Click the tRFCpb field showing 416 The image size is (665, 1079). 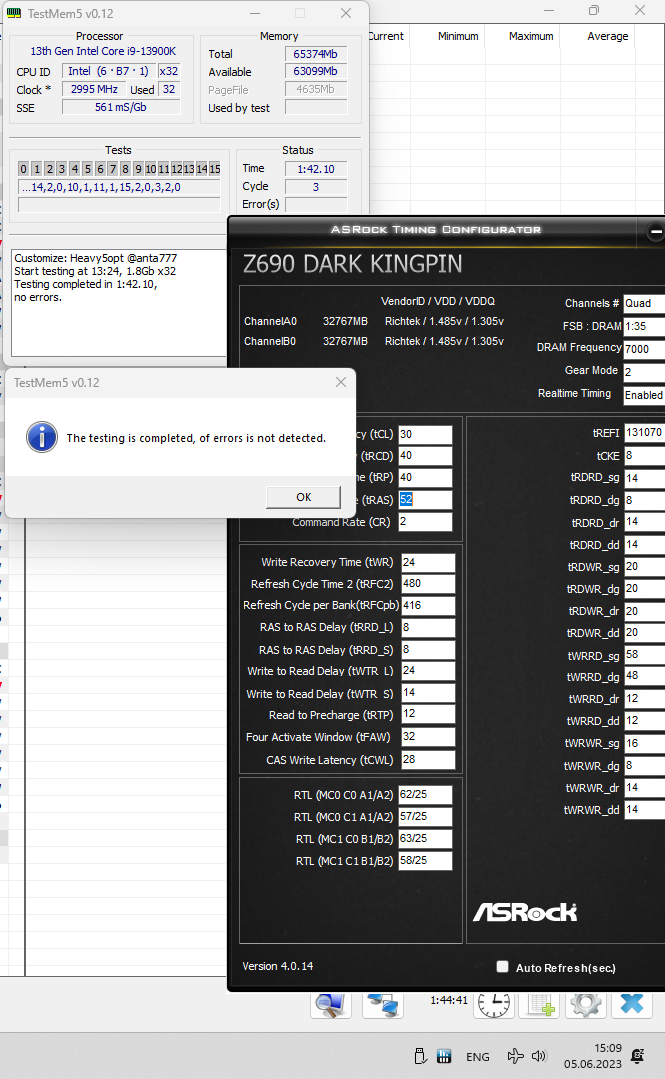(x=428, y=606)
